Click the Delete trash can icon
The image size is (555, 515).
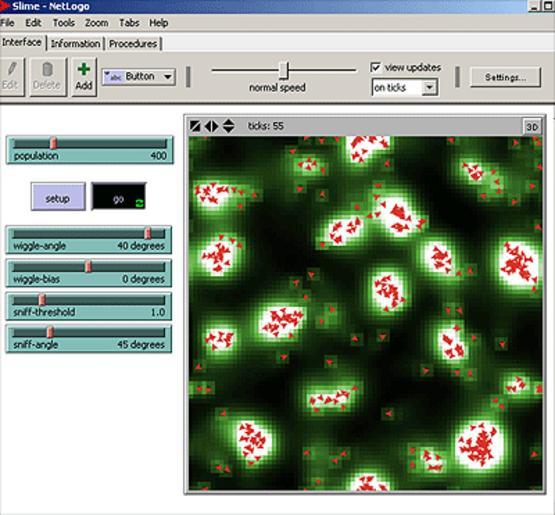pyautogui.click(x=47, y=70)
